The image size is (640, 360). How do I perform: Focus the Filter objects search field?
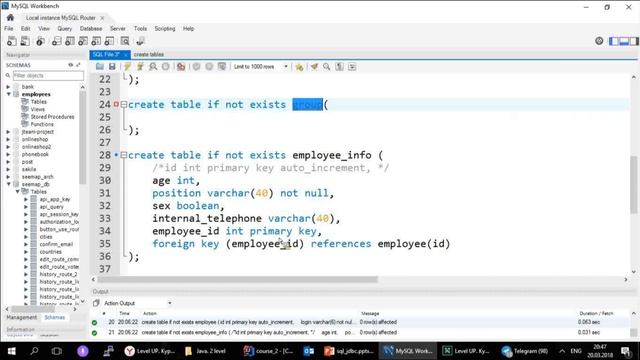[x=48, y=76]
